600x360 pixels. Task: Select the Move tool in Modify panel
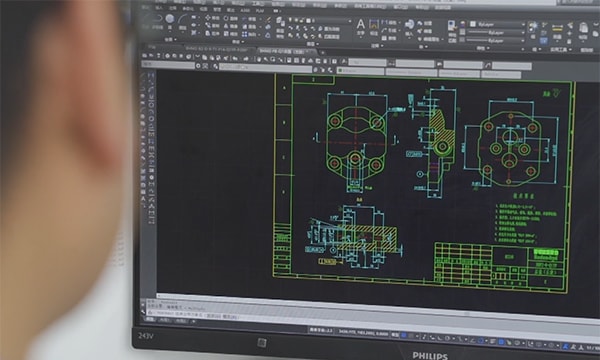[x=212, y=18]
